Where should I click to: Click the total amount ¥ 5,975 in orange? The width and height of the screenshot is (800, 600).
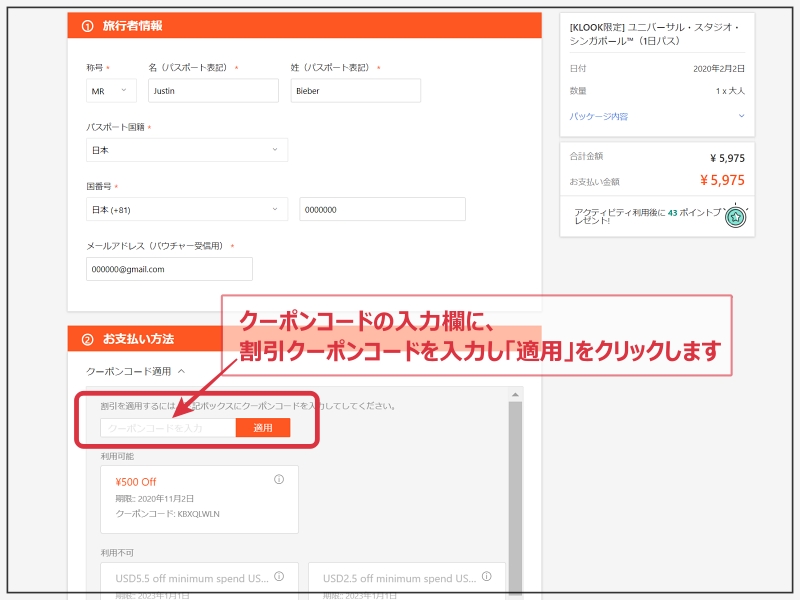(722, 180)
